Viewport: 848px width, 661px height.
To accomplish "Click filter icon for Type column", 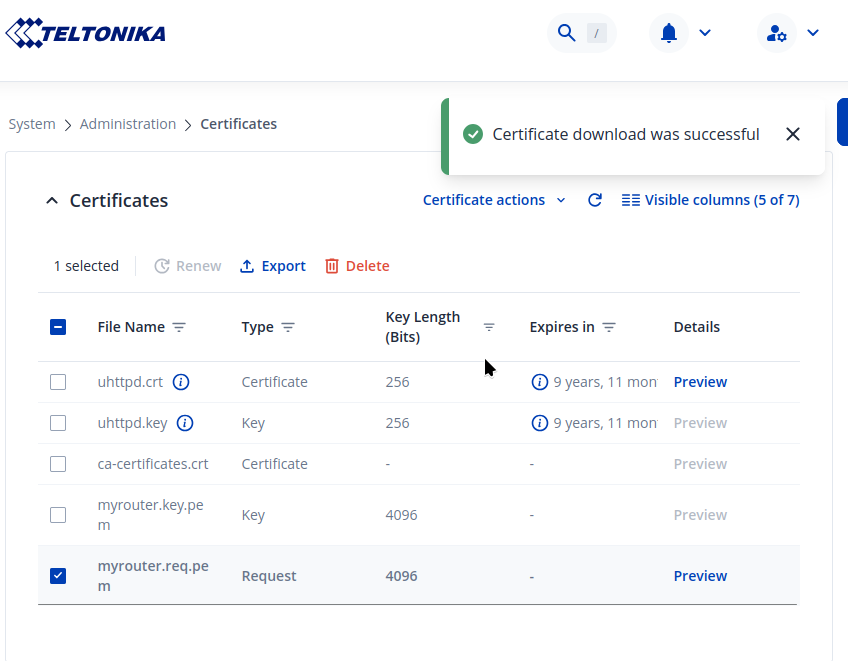I will pyautogui.click(x=288, y=327).
